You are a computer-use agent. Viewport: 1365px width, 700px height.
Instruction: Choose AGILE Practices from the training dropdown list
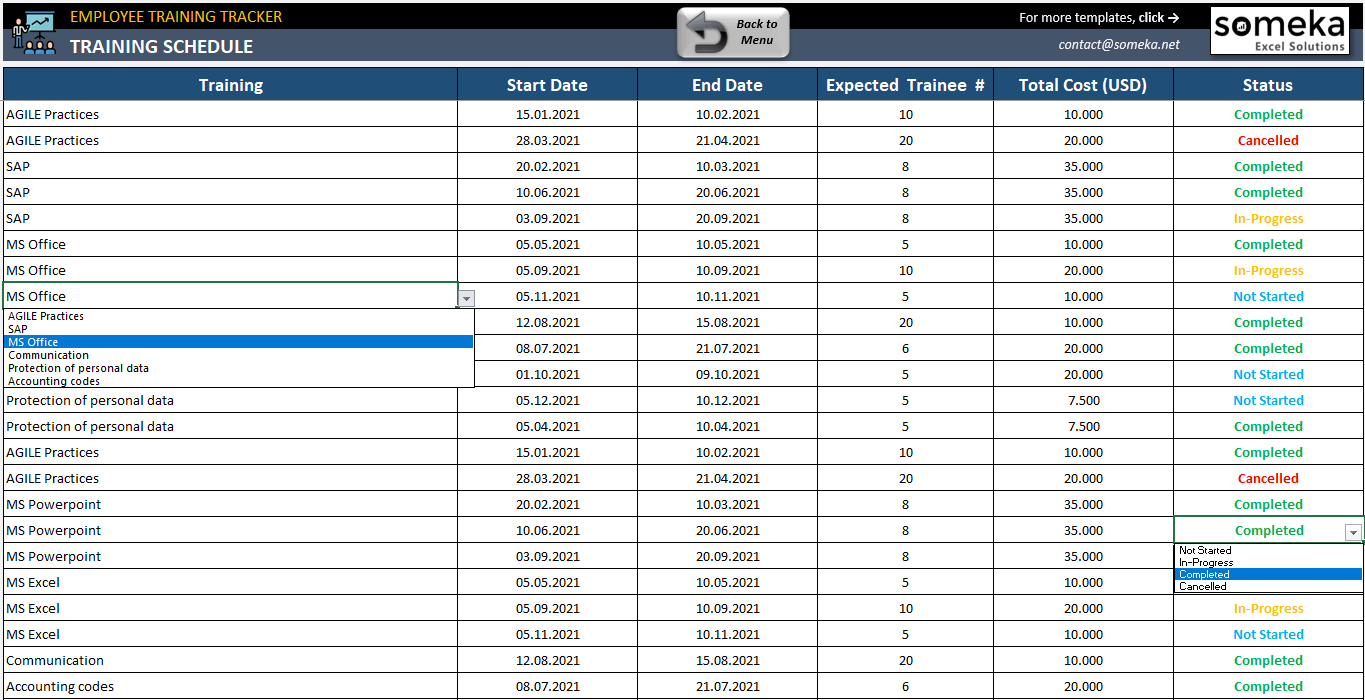(238, 316)
